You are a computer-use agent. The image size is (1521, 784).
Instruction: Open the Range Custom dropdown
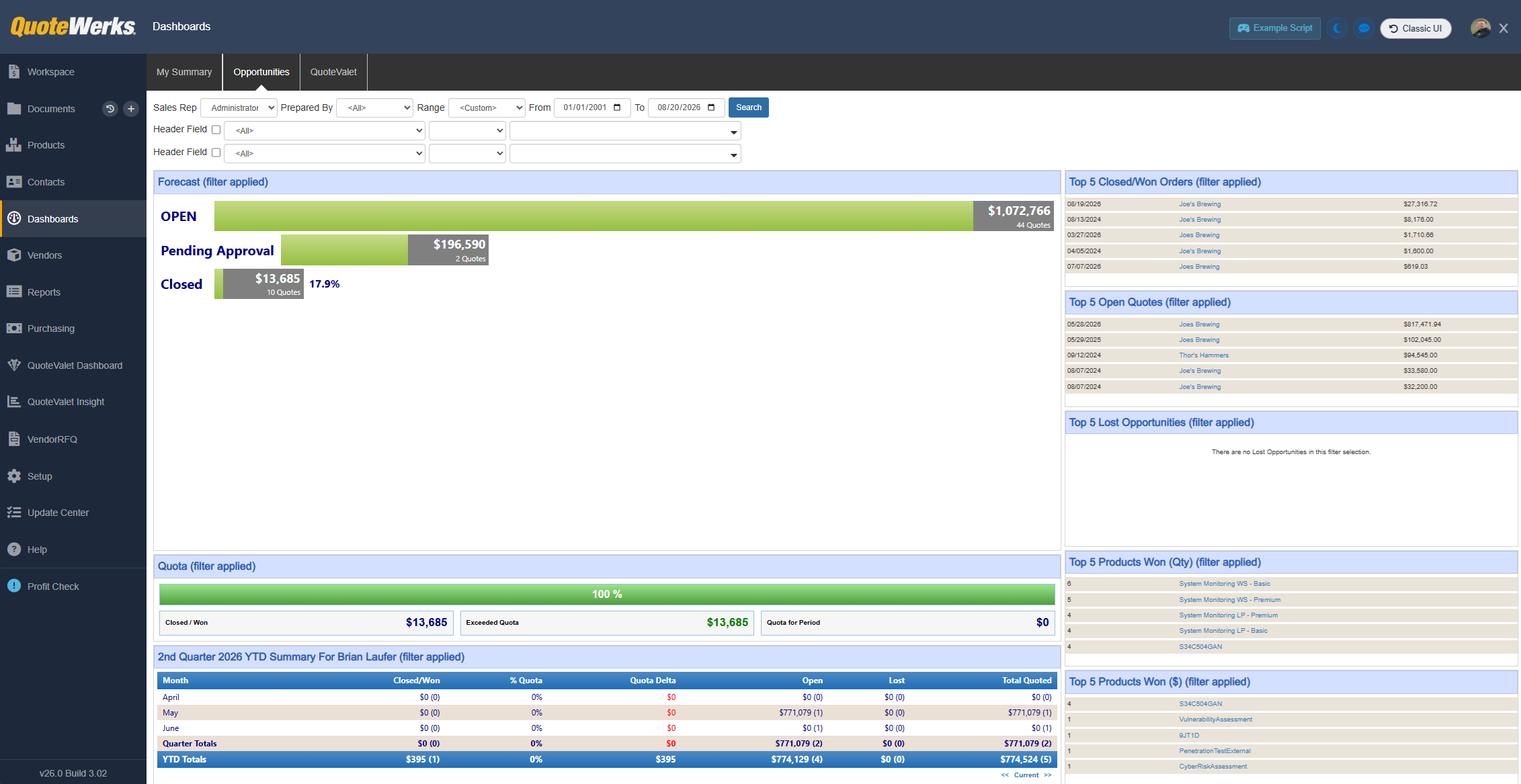(487, 107)
